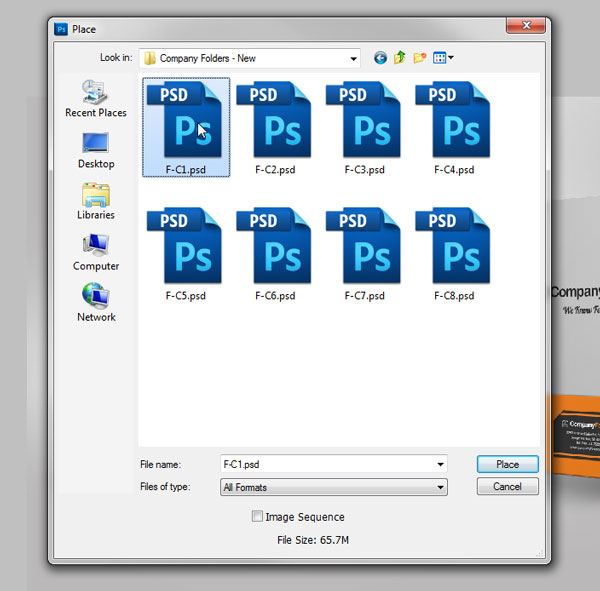Click the Place button
The width and height of the screenshot is (600, 591).
point(508,464)
